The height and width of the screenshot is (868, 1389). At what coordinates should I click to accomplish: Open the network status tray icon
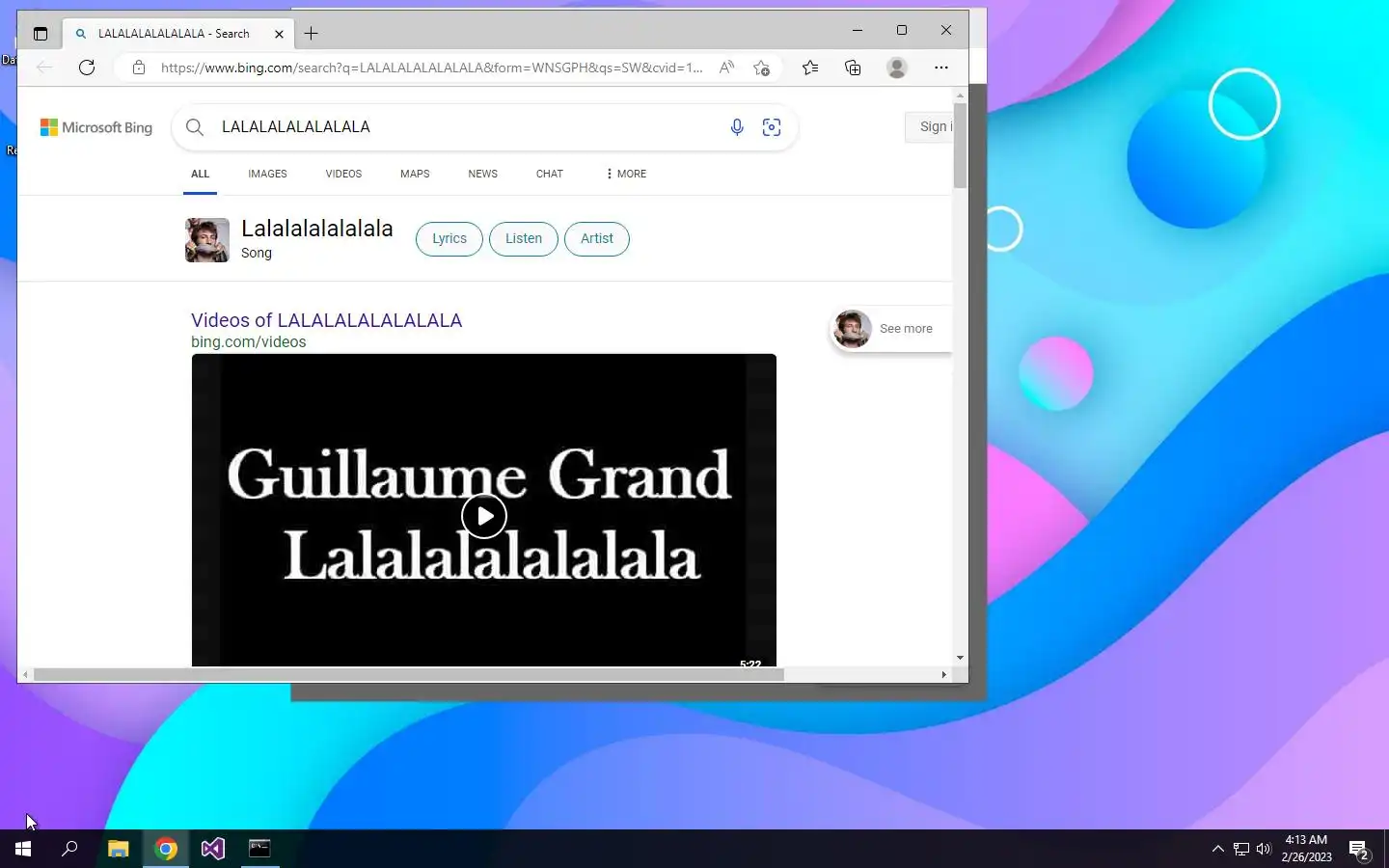(x=1241, y=849)
